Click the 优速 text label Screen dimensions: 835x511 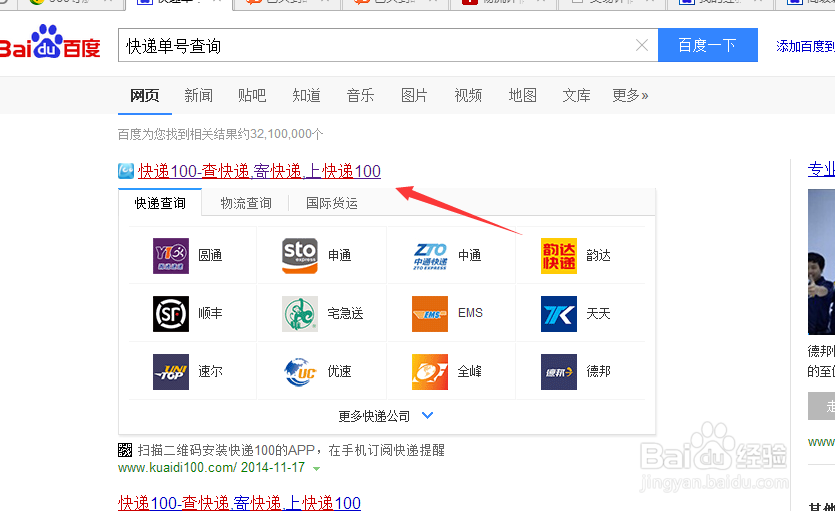[x=339, y=372]
